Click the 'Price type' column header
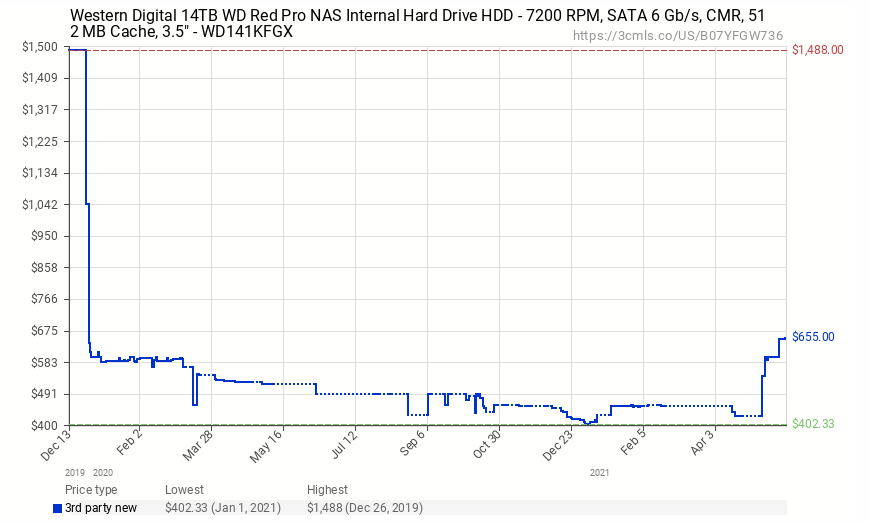869x523 pixels. click(91, 490)
